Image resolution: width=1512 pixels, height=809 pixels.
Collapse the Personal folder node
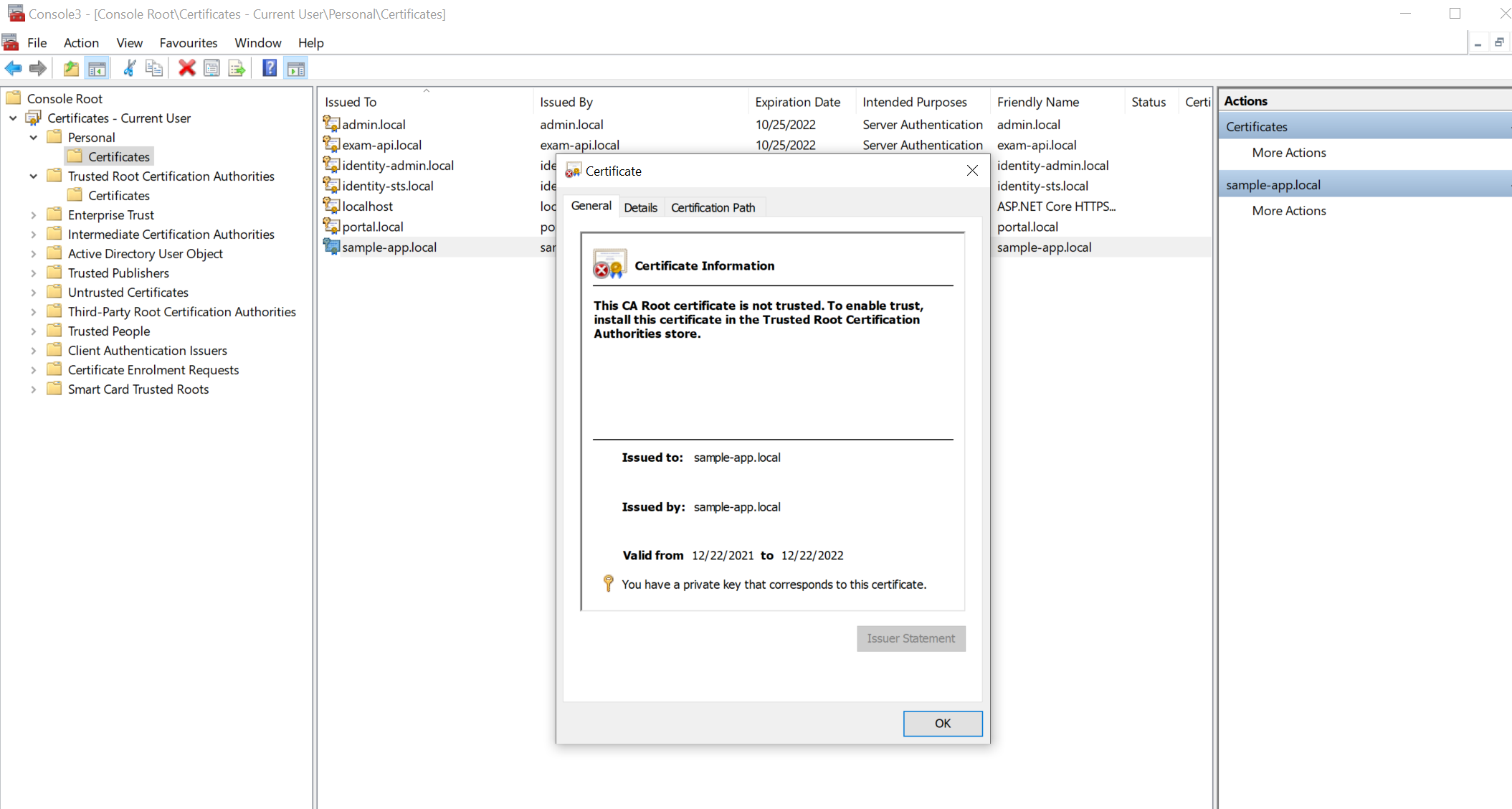click(x=34, y=138)
